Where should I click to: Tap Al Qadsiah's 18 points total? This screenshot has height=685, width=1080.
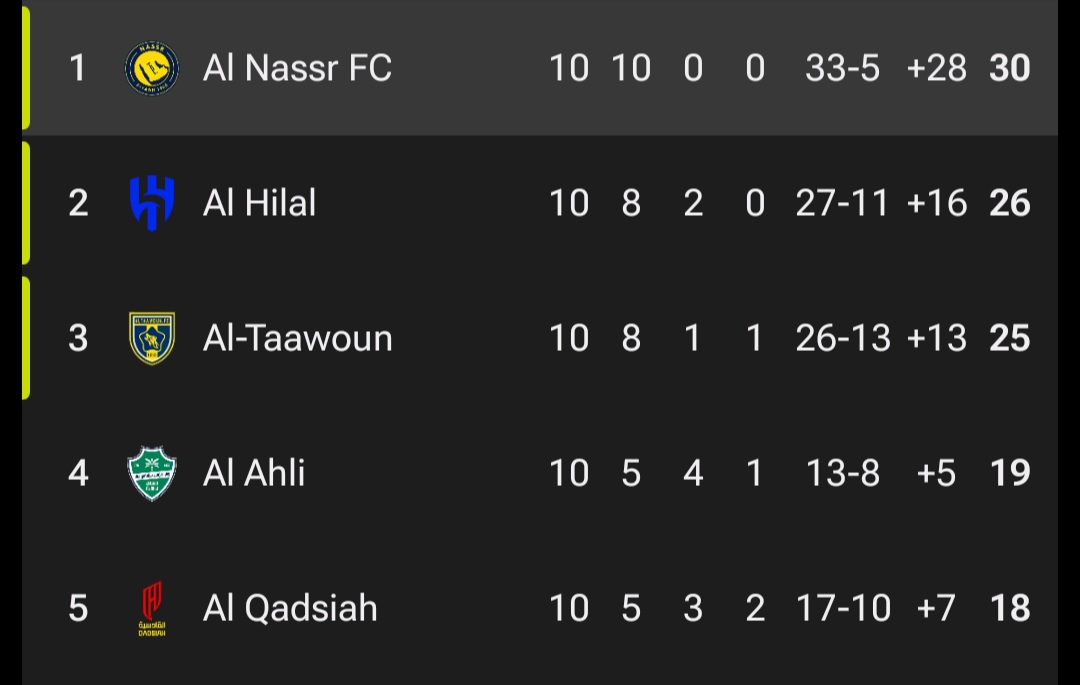click(x=1009, y=608)
